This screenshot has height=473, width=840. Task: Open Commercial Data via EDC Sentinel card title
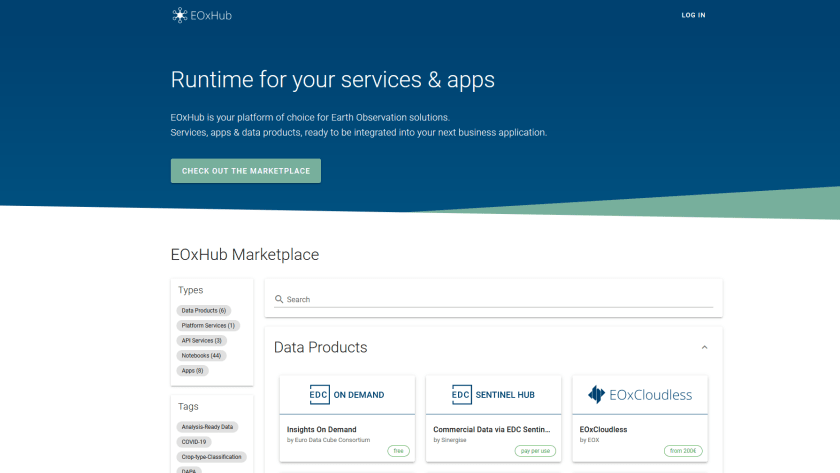pyautogui.click(x=492, y=430)
